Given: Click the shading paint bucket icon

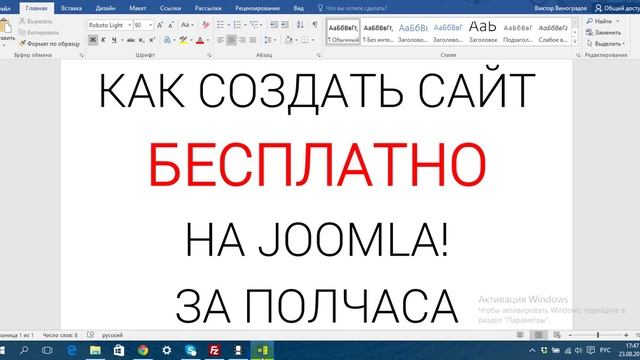Looking at the screenshot, I should [x=289, y=40].
